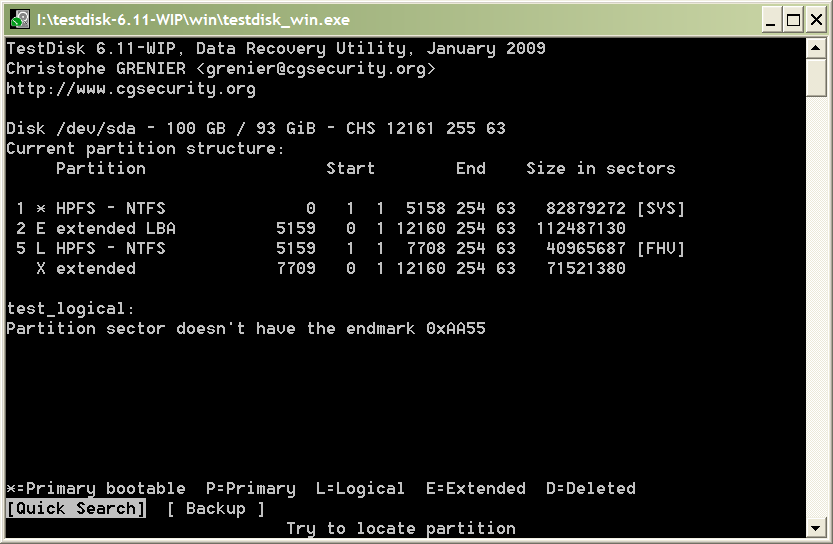This screenshot has height=544, width=833.
Task: Click the 'test_logical:' text
Action: pos(71,309)
